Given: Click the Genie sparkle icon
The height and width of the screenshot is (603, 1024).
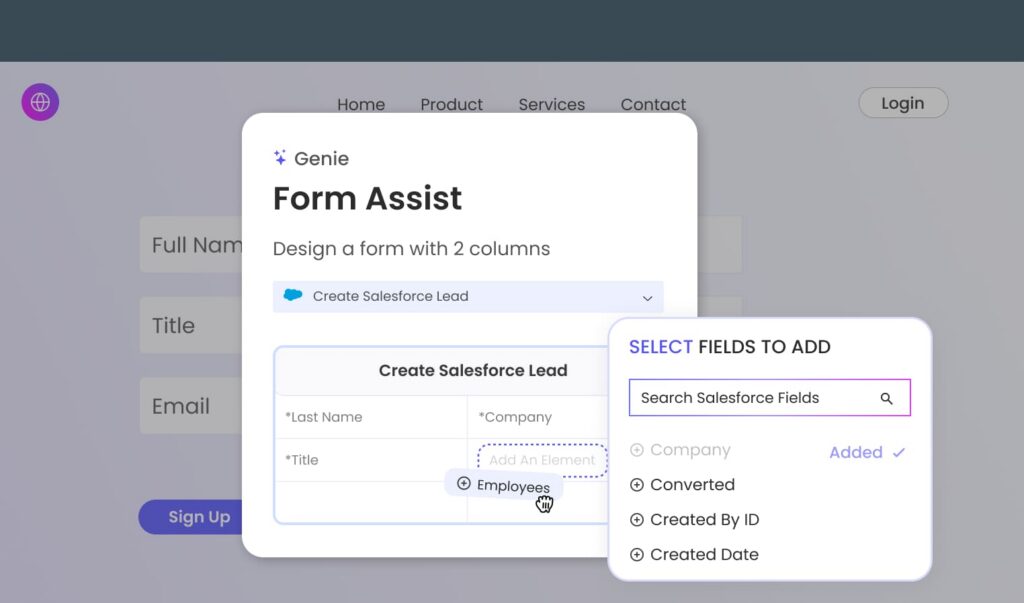Looking at the screenshot, I should [280, 158].
